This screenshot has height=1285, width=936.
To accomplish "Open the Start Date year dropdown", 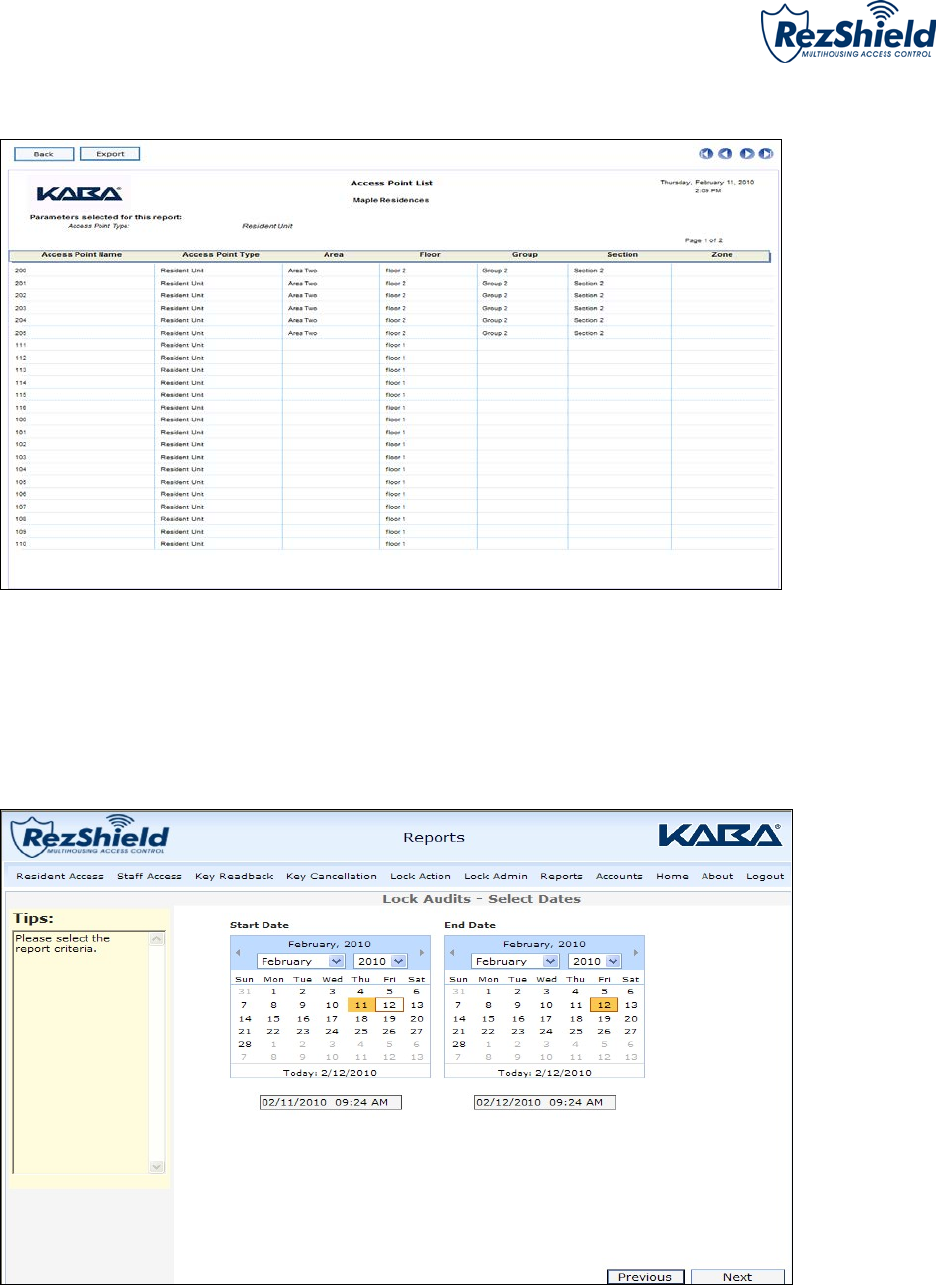I will point(380,961).
